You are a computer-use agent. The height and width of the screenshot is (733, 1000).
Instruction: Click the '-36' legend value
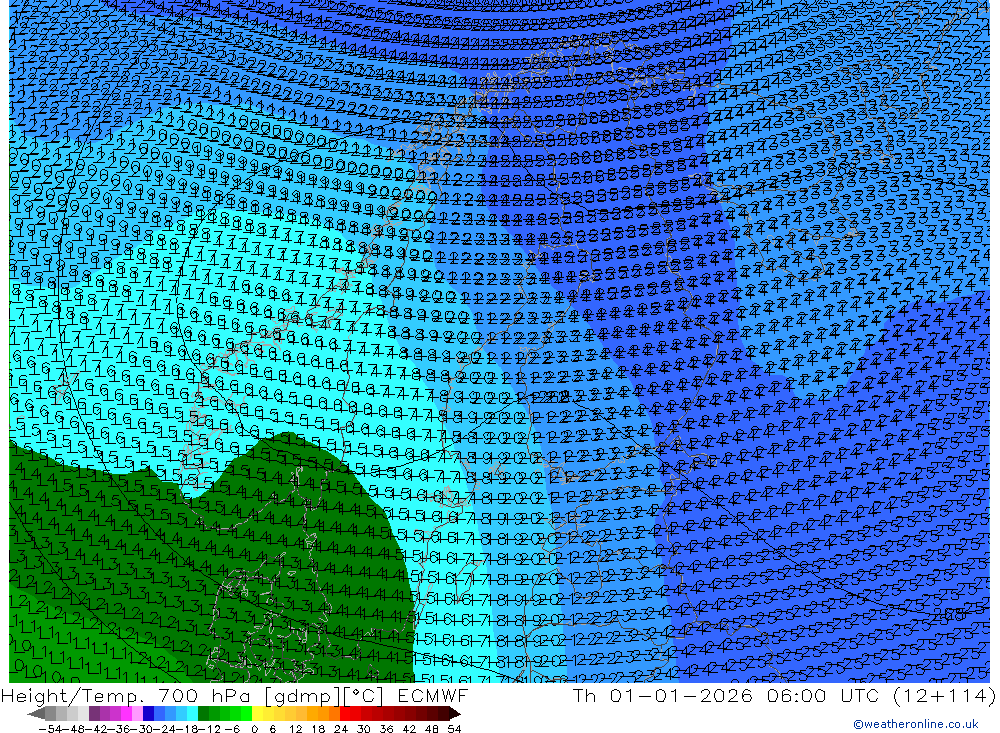119,729
